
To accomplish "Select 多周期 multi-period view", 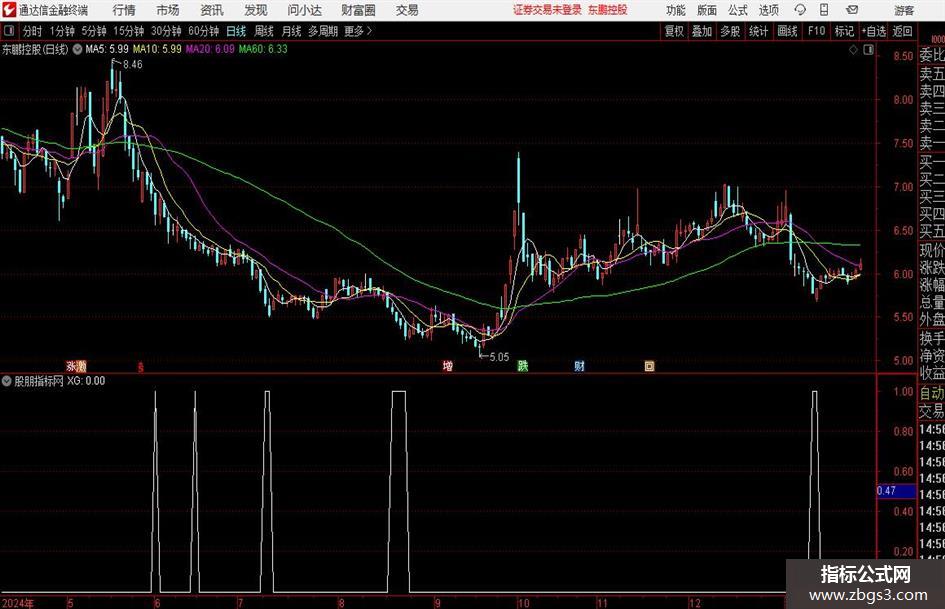I will pos(323,31).
